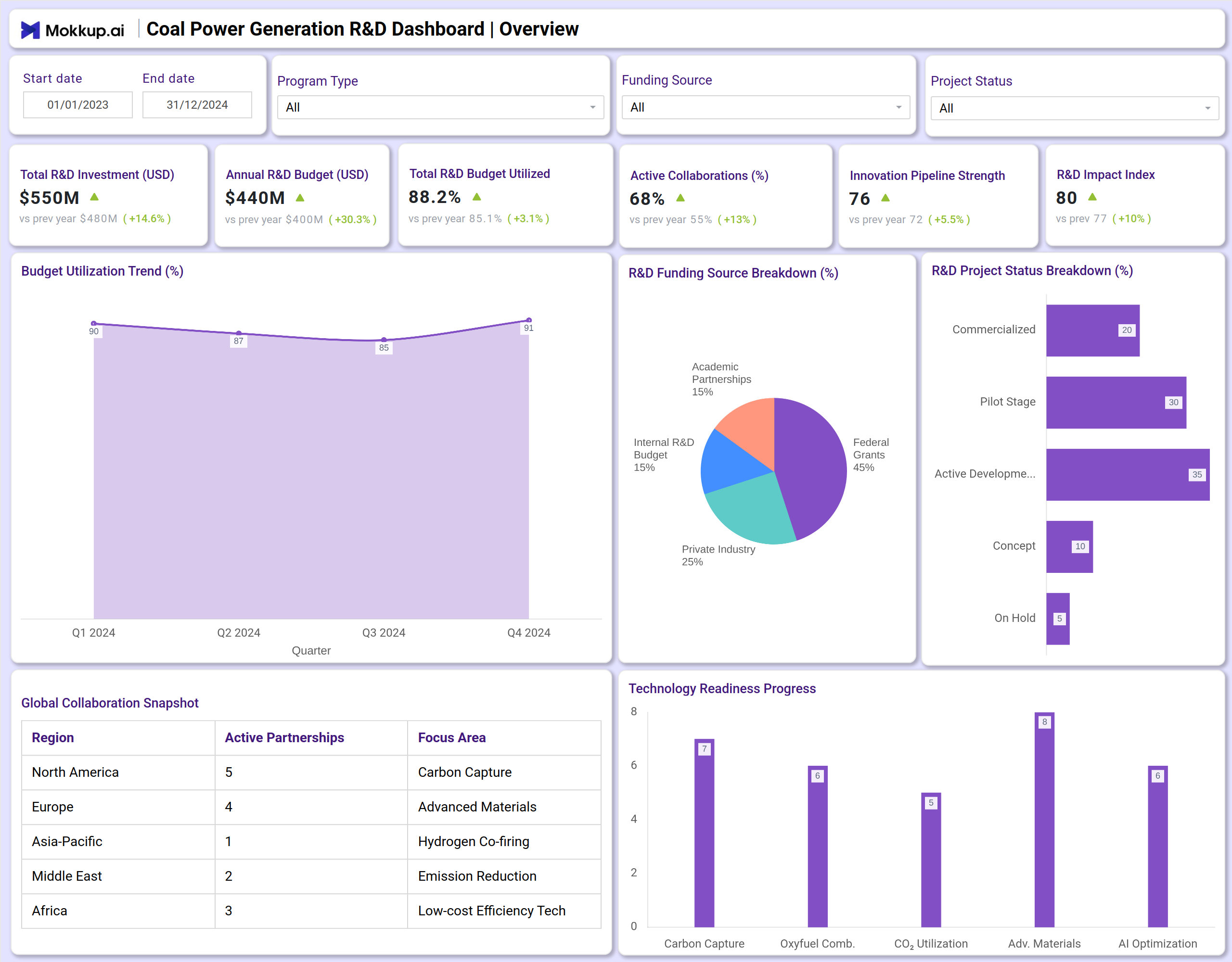Image resolution: width=1232 pixels, height=962 pixels.
Task: Click the Carbon Capture readiness bar
Action: (x=704, y=833)
